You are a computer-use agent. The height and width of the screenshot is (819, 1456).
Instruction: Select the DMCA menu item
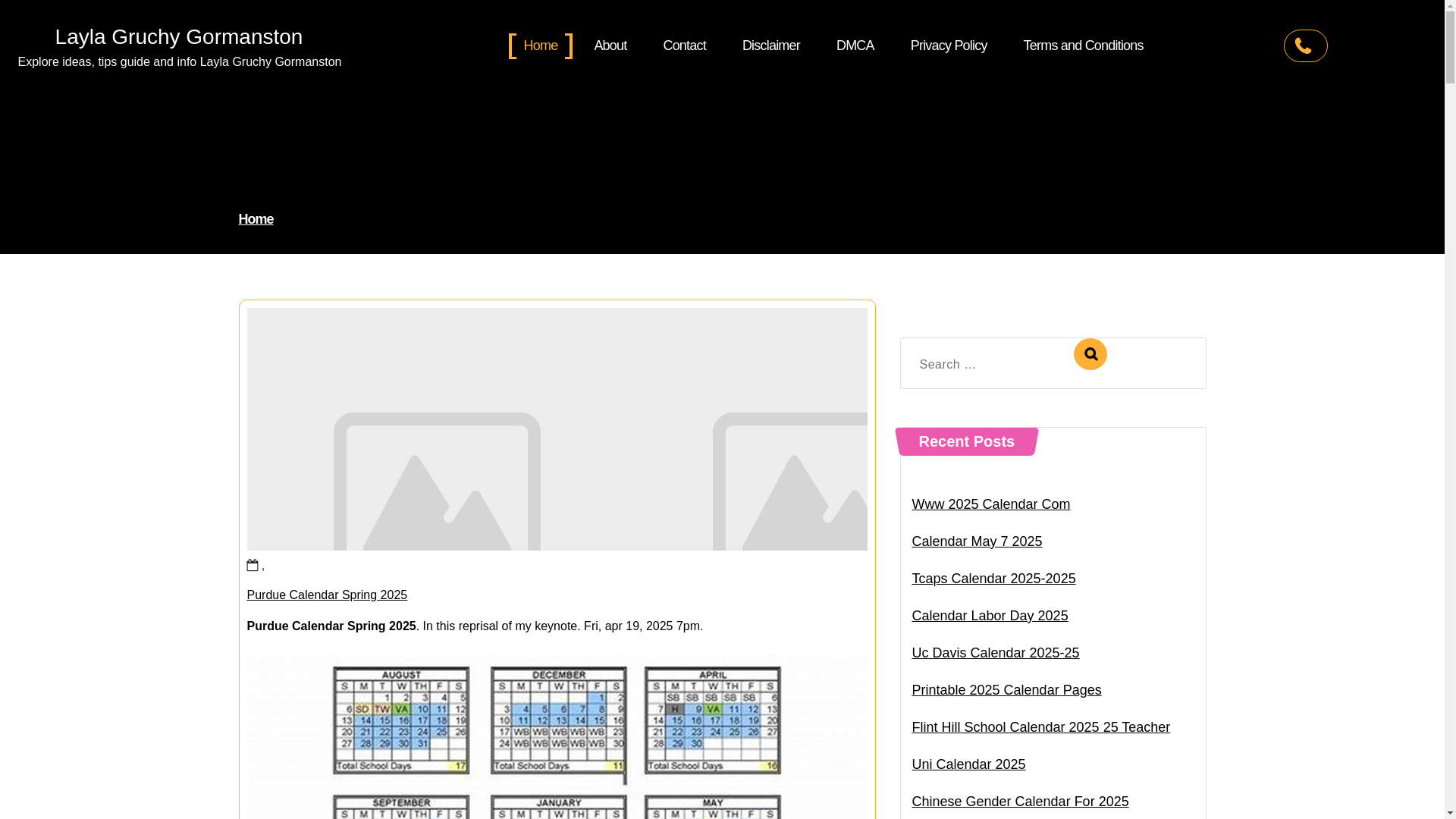click(855, 45)
